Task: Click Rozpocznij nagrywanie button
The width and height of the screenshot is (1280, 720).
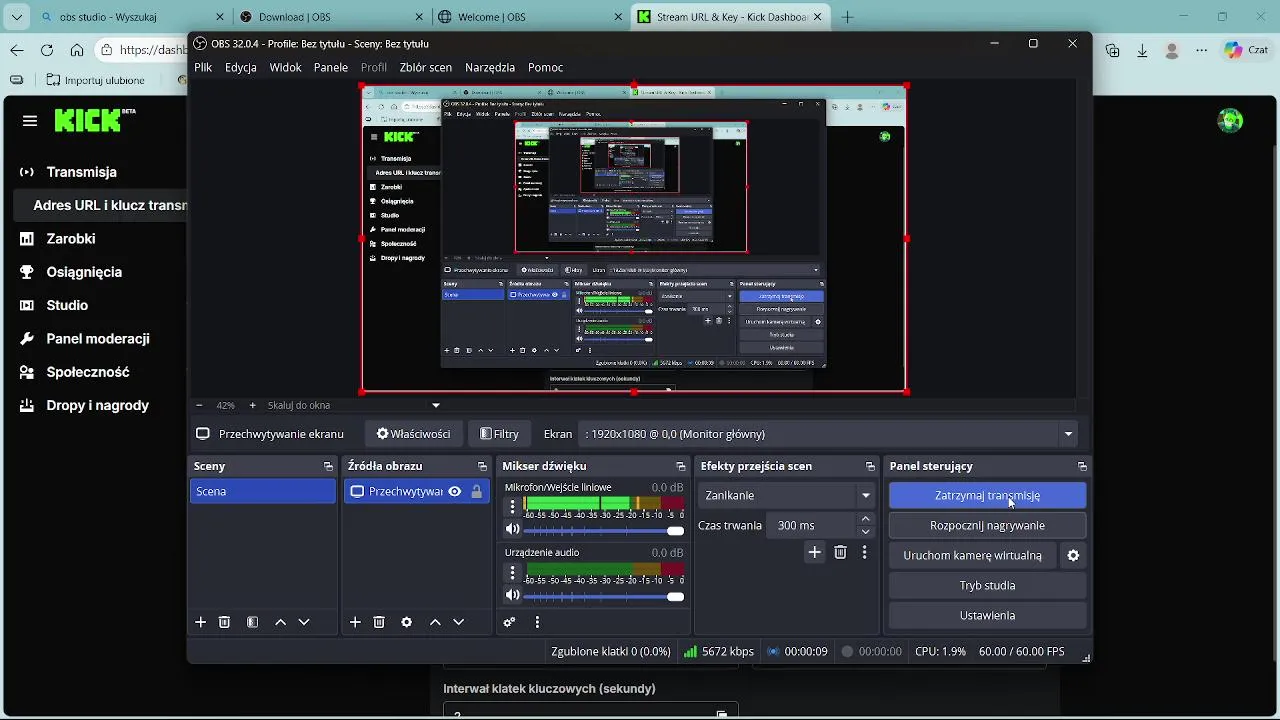Action: 987,525
